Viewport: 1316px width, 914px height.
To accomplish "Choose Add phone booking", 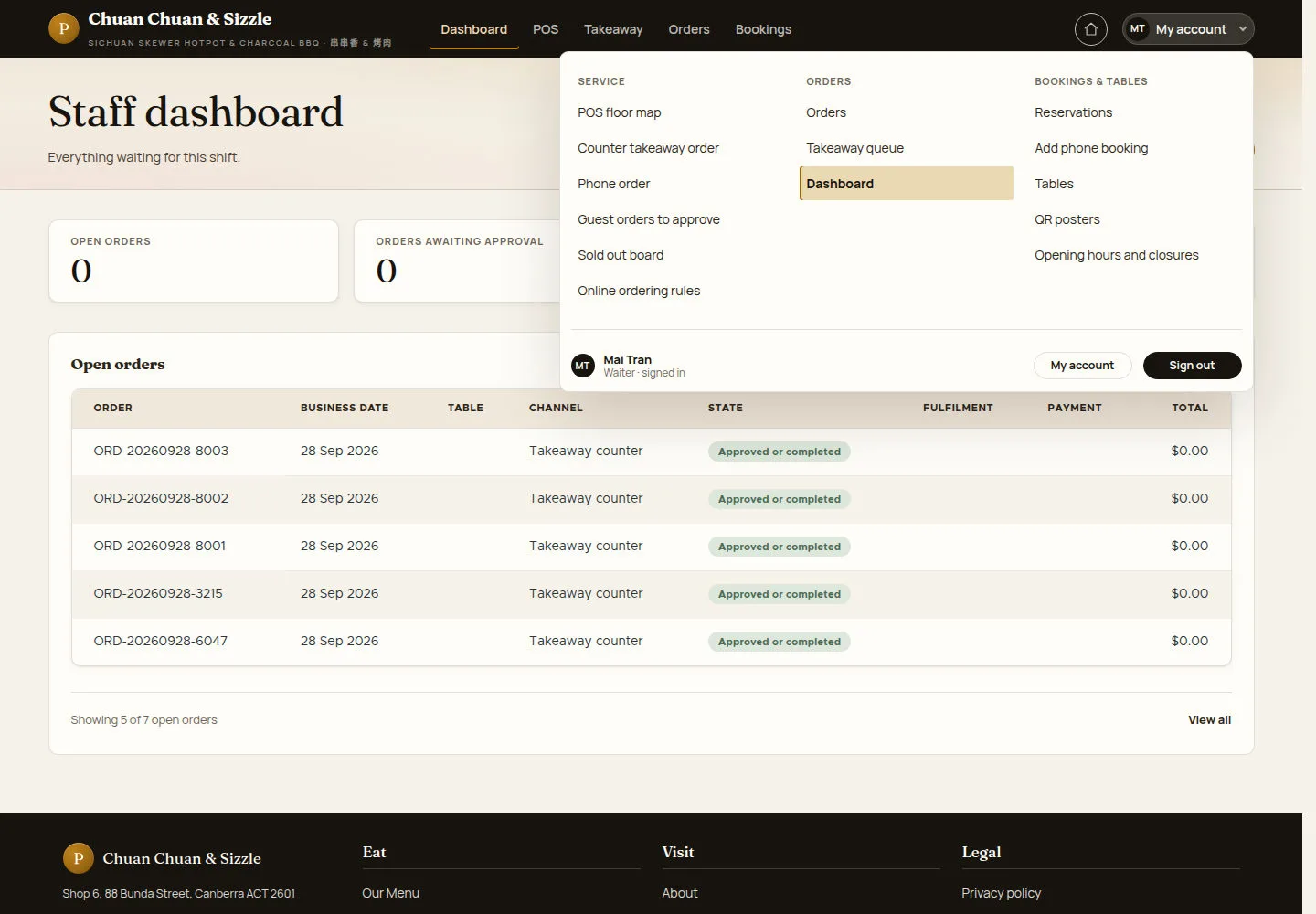I will click(1091, 148).
